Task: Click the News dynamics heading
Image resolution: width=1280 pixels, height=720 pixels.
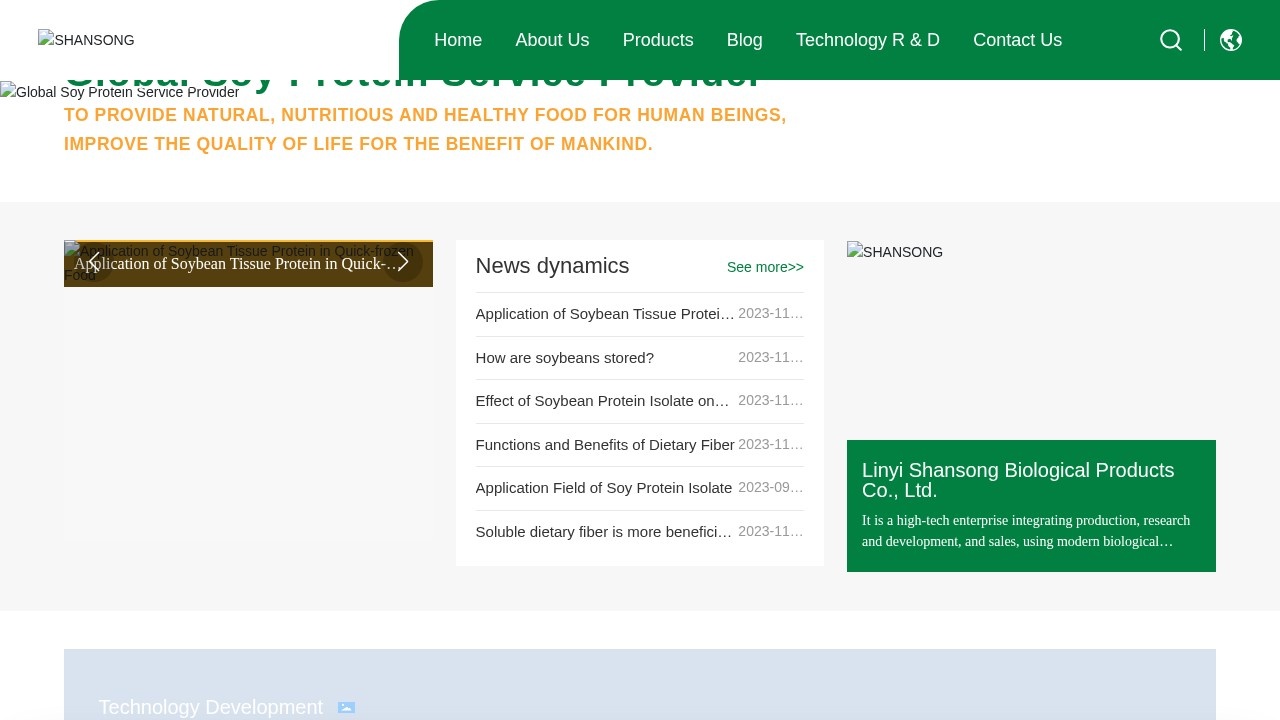Action: click(553, 266)
